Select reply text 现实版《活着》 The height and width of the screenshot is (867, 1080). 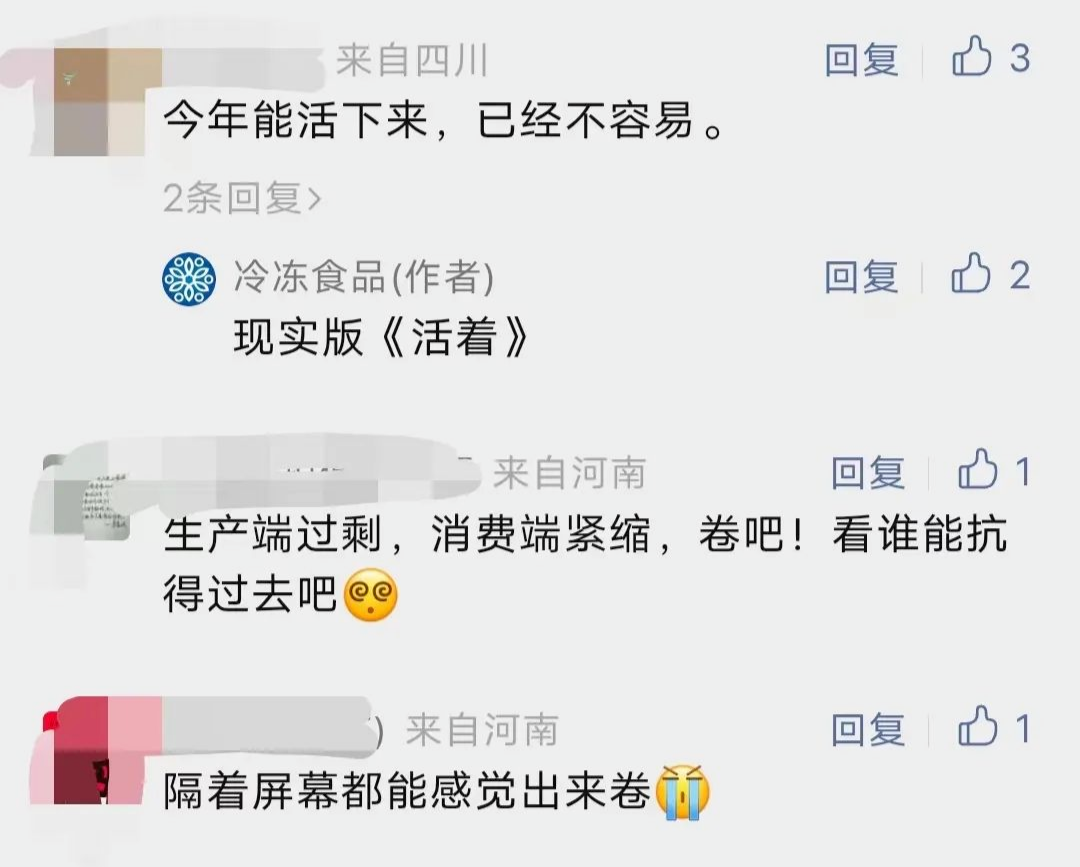(382, 337)
